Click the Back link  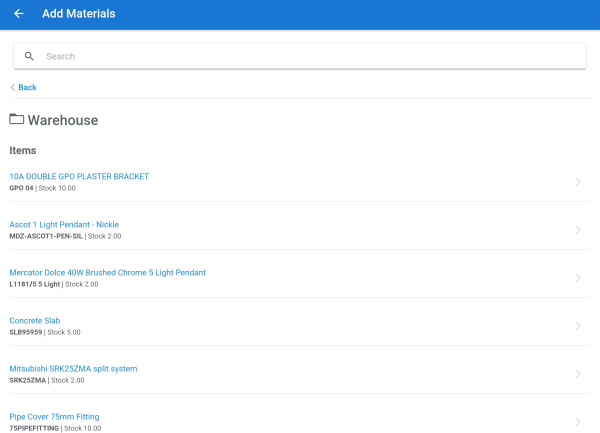click(x=27, y=87)
